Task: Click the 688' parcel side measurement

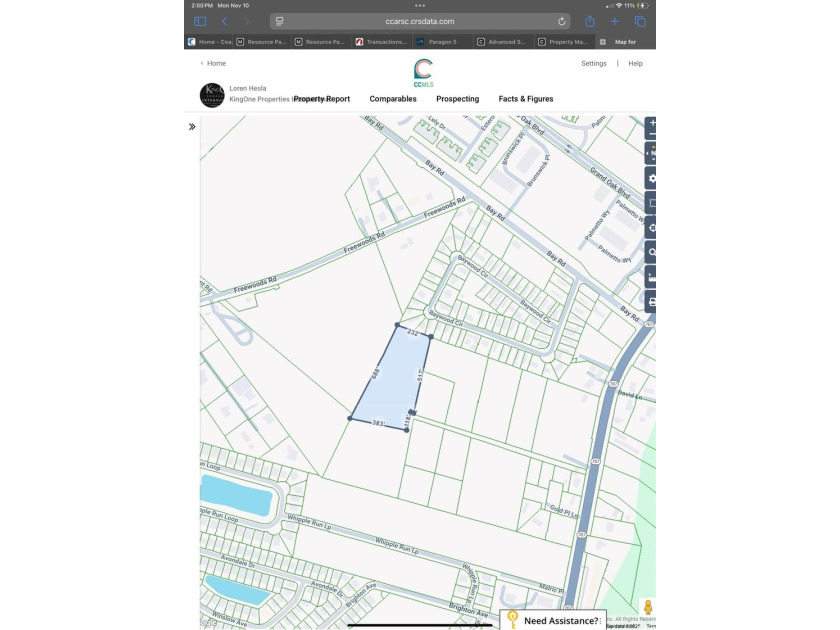Action: tap(376, 372)
